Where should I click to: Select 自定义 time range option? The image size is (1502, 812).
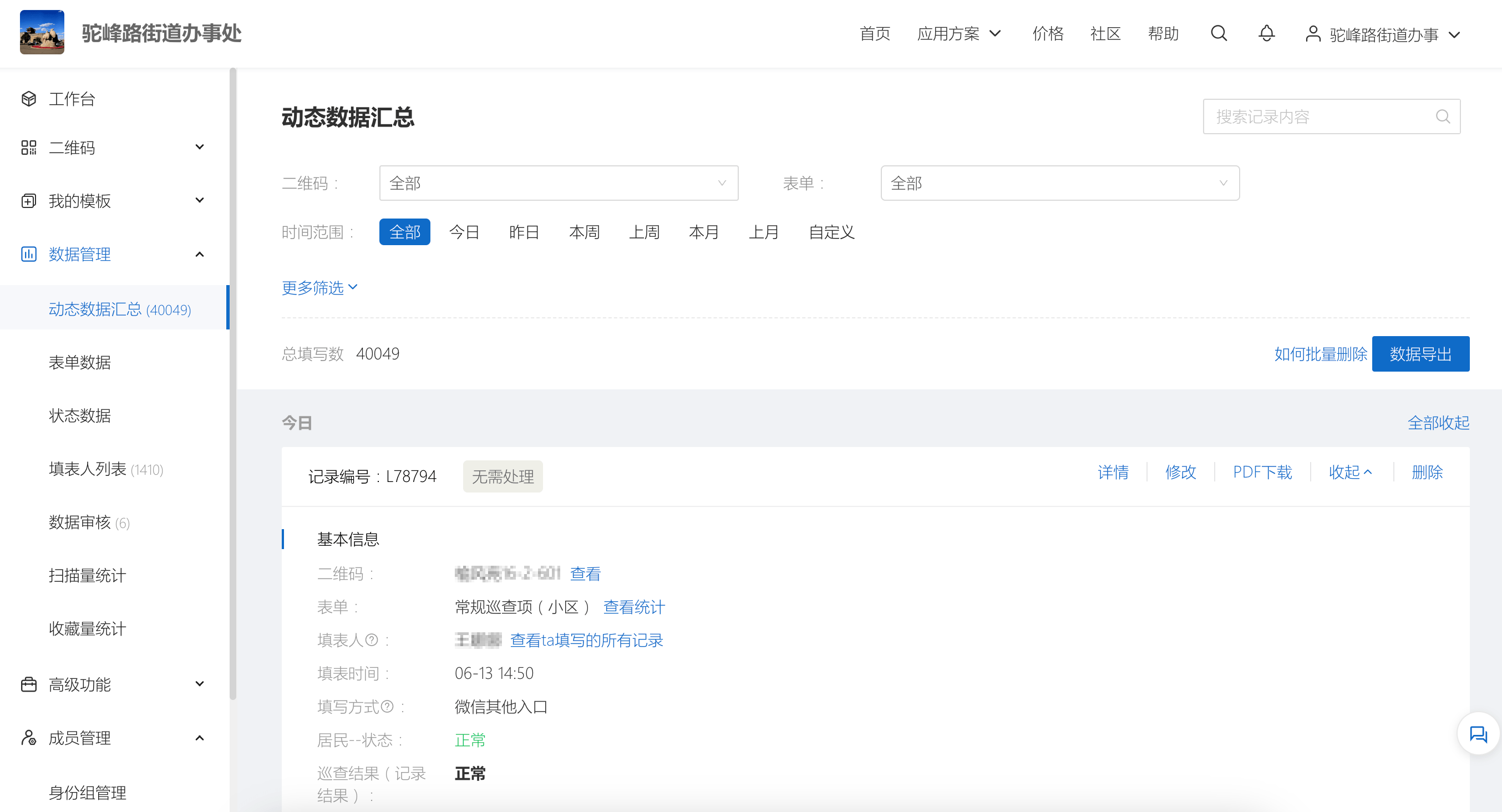pos(831,232)
